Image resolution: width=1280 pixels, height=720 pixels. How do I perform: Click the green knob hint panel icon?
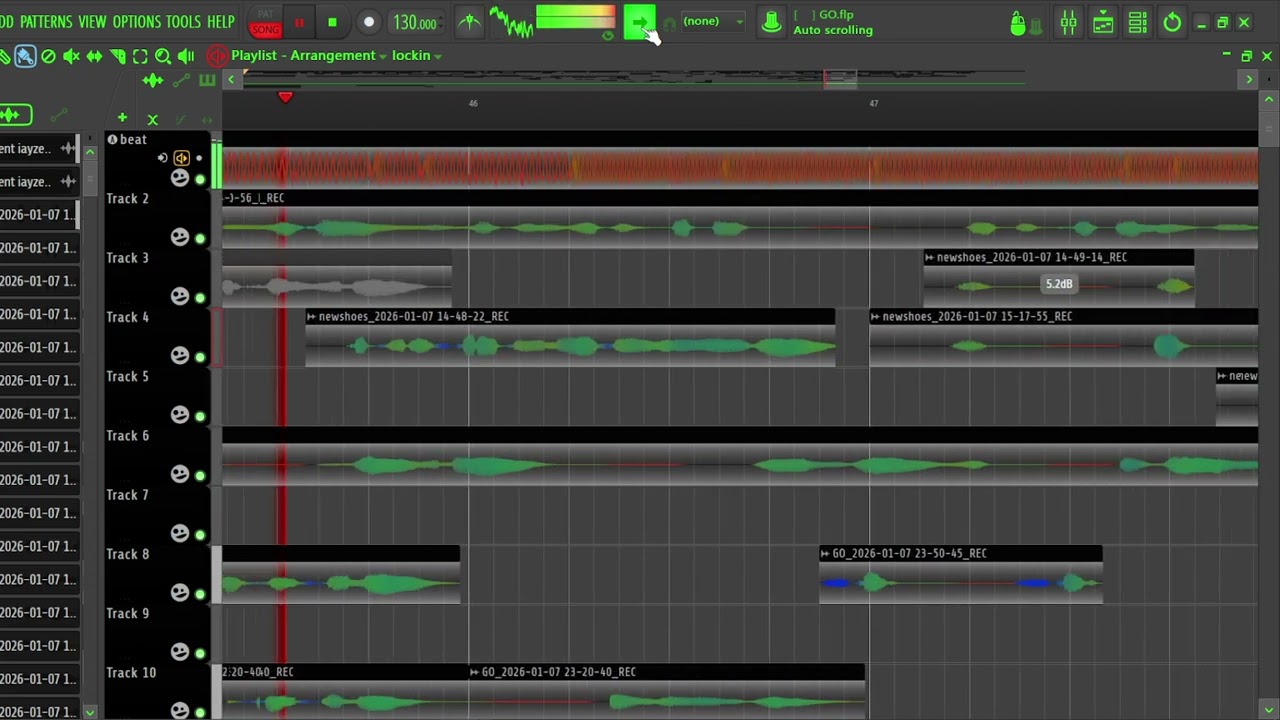coord(771,22)
